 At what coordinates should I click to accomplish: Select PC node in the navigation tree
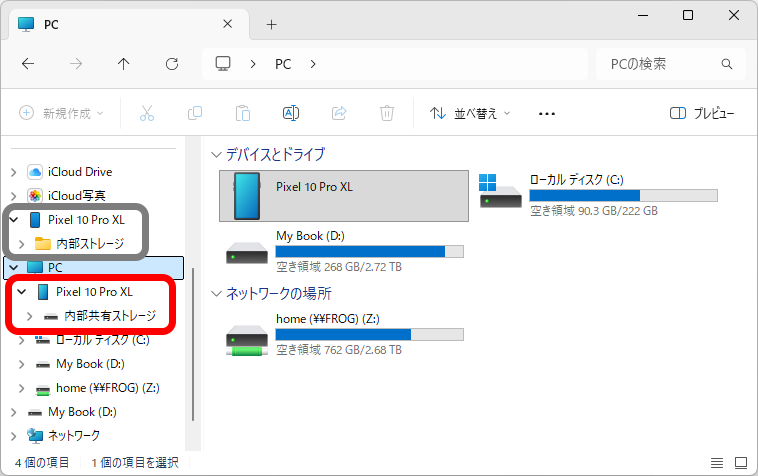(x=94, y=268)
